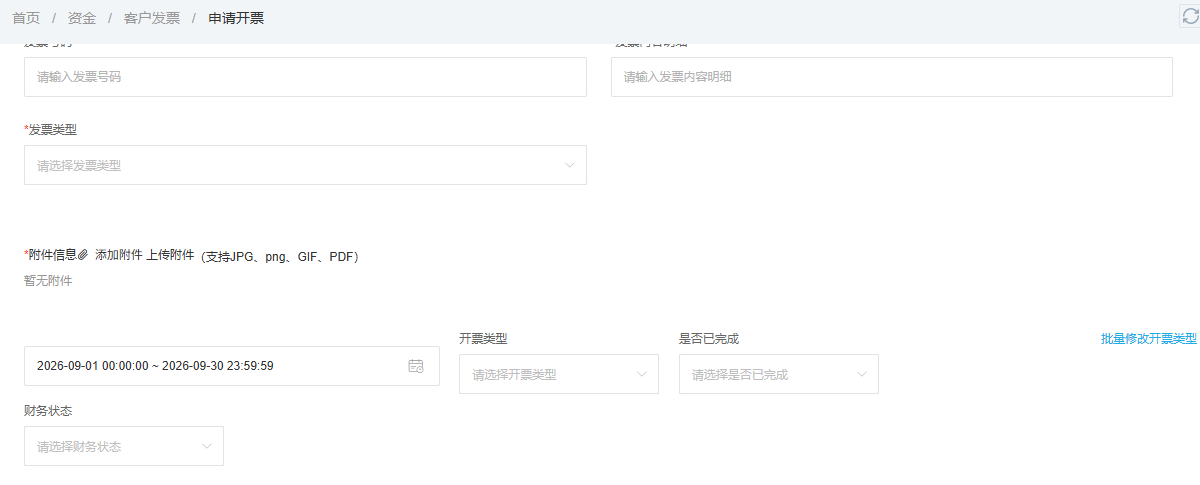
Task: Click the 财务状态 label
Action: [48, 411]
